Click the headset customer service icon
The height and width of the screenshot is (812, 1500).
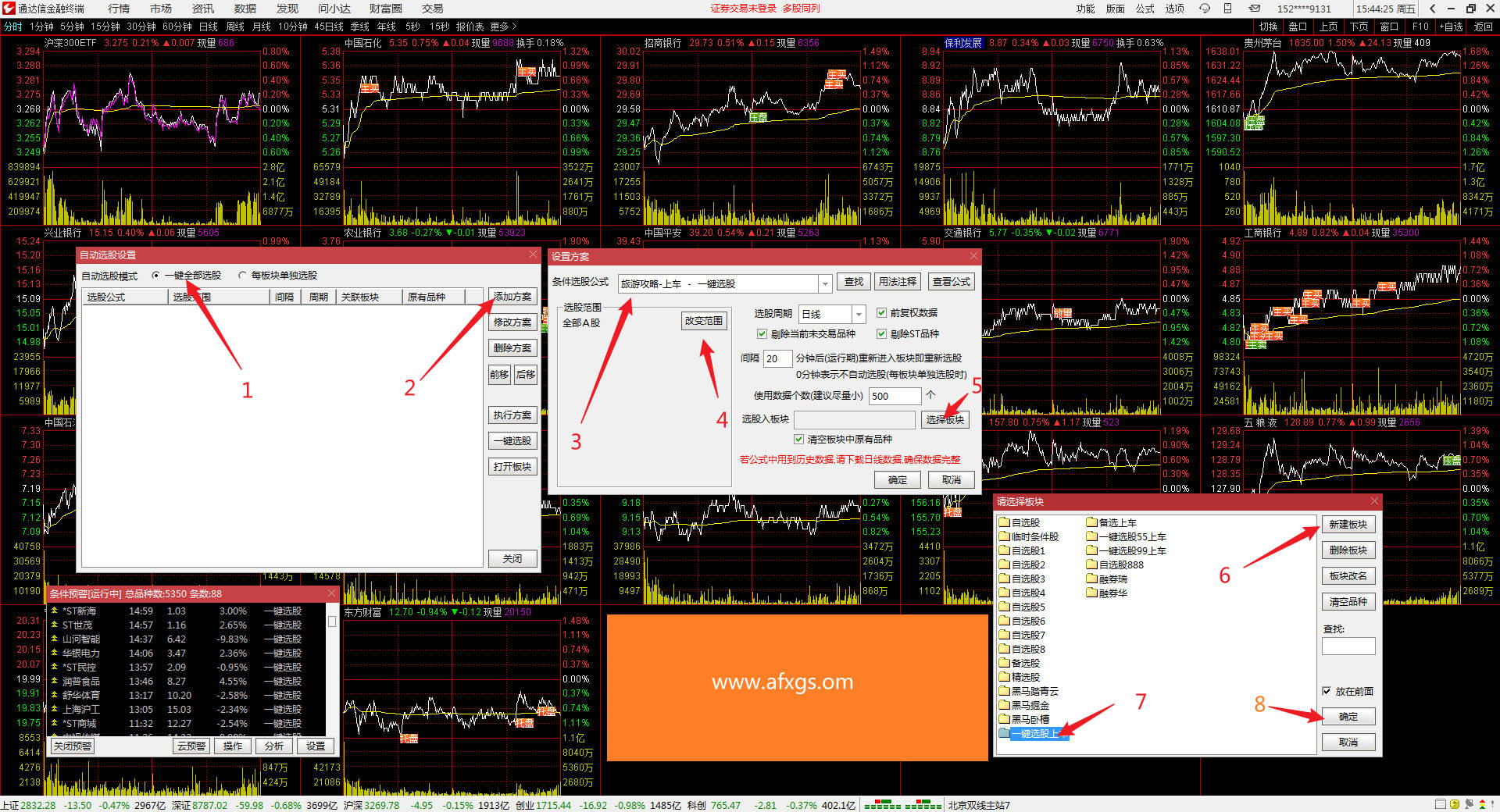point(1205,9)
